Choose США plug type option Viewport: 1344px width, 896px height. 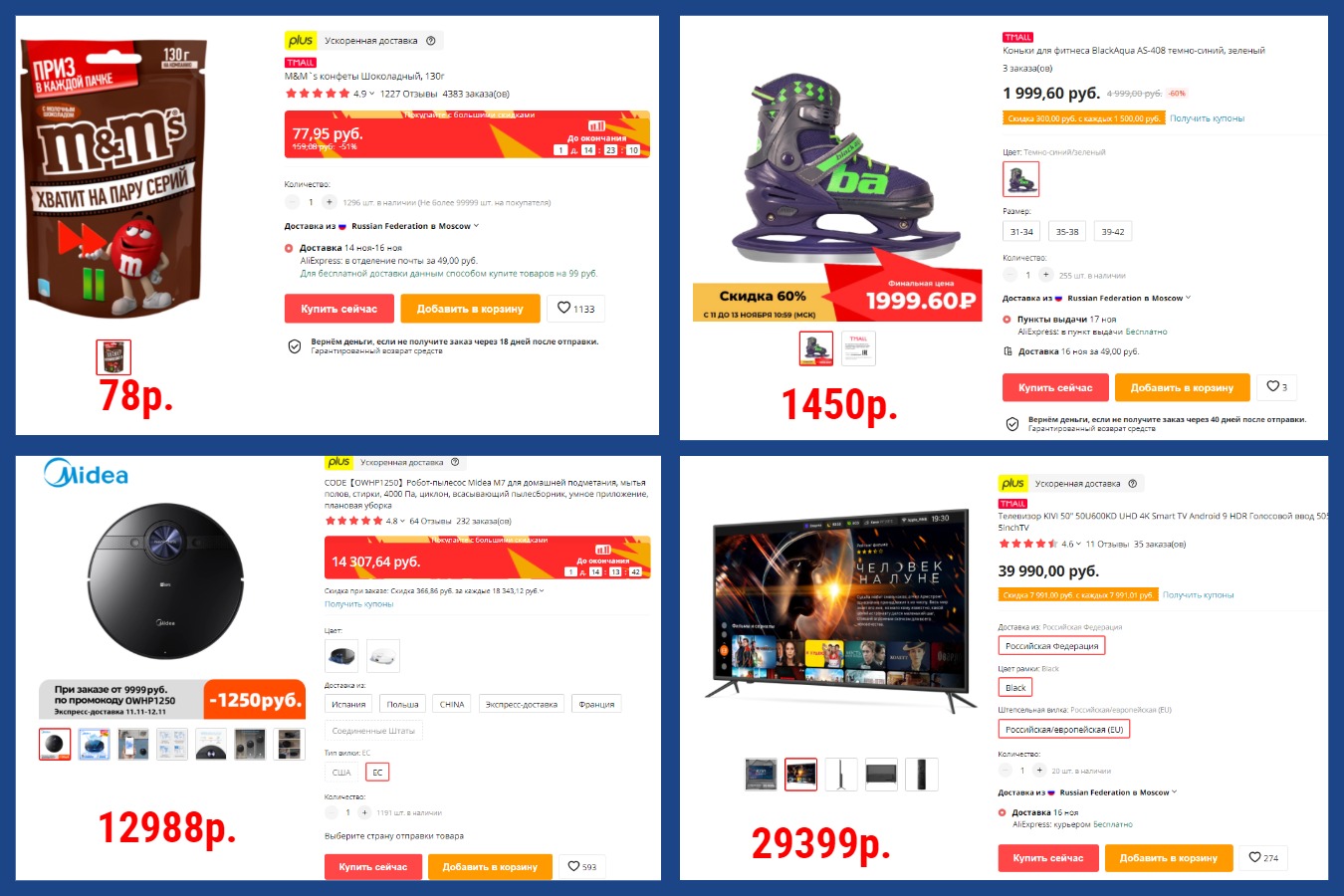(x=341, y=772)
